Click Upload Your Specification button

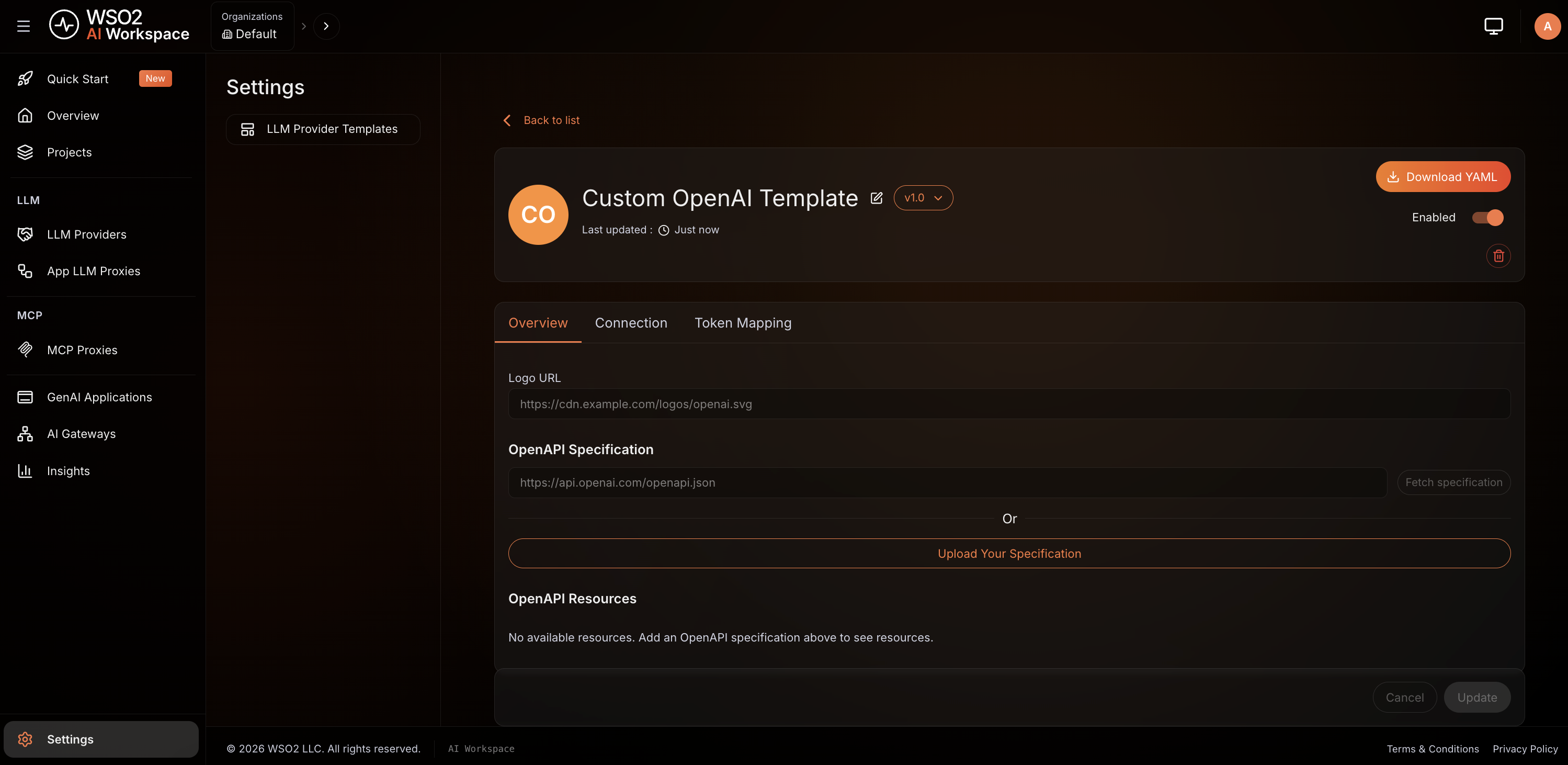[x=1008, y=554]
